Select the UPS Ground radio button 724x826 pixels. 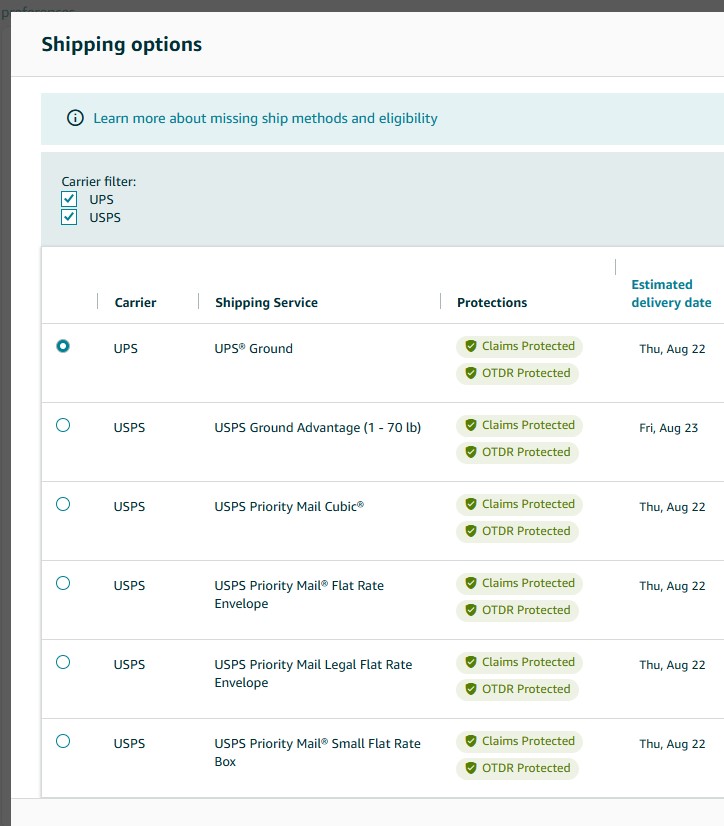(x=63, y=346)
